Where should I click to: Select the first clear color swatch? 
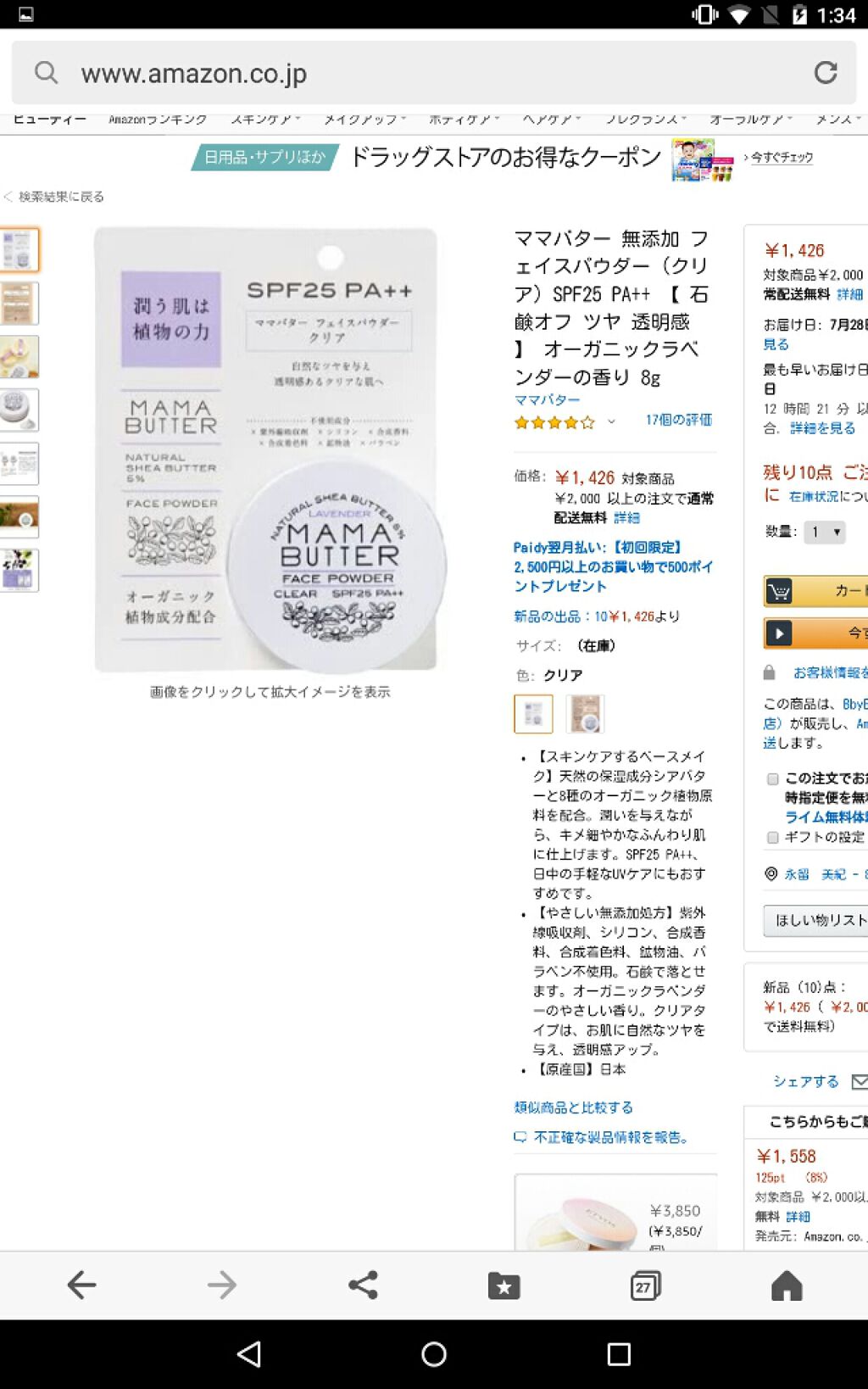tap(533, 713)
